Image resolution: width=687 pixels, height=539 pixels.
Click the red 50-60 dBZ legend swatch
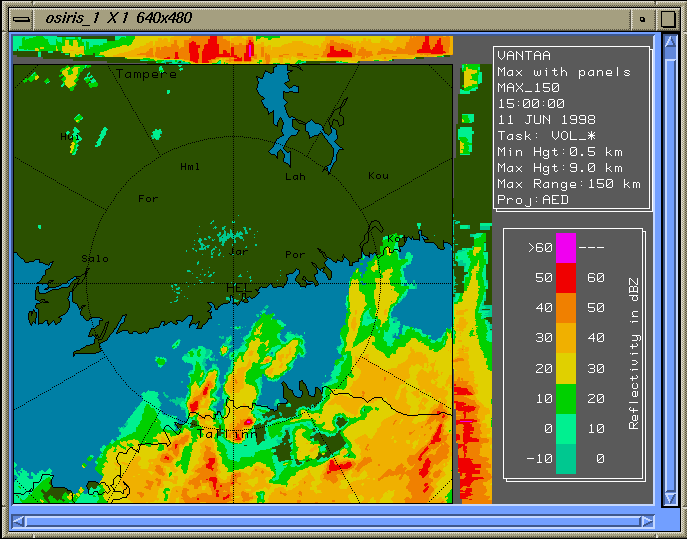[x=566, y=277]
